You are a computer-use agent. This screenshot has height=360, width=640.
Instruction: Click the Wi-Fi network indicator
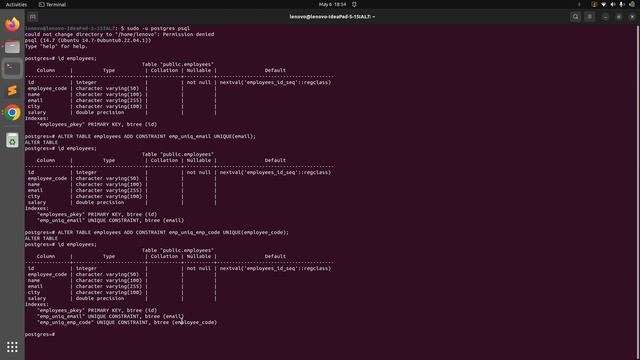[603, 4]
